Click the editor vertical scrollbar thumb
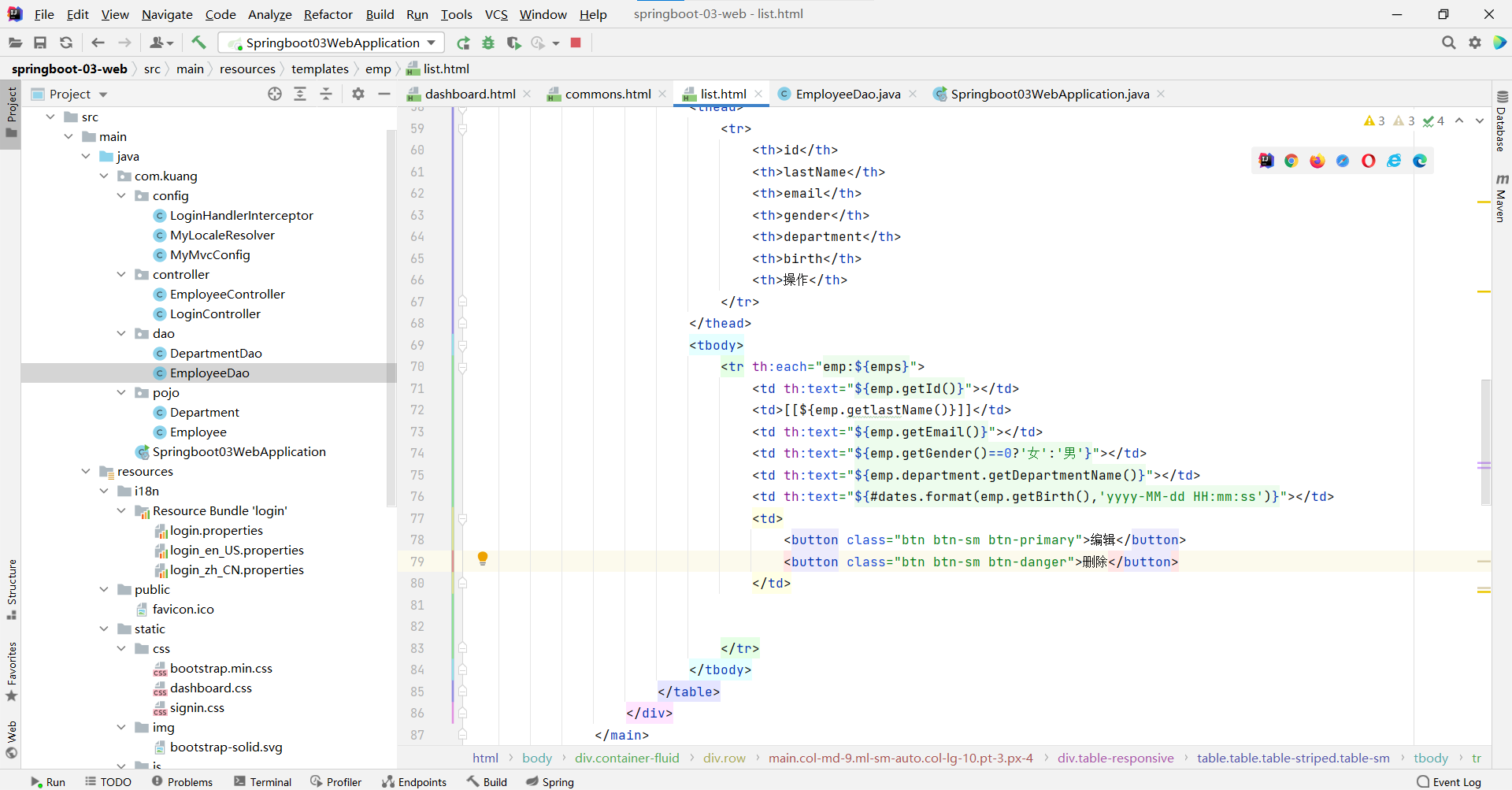Viewport: 1512px width, 790px height. pyautogui.click(x=1485, y=442)
